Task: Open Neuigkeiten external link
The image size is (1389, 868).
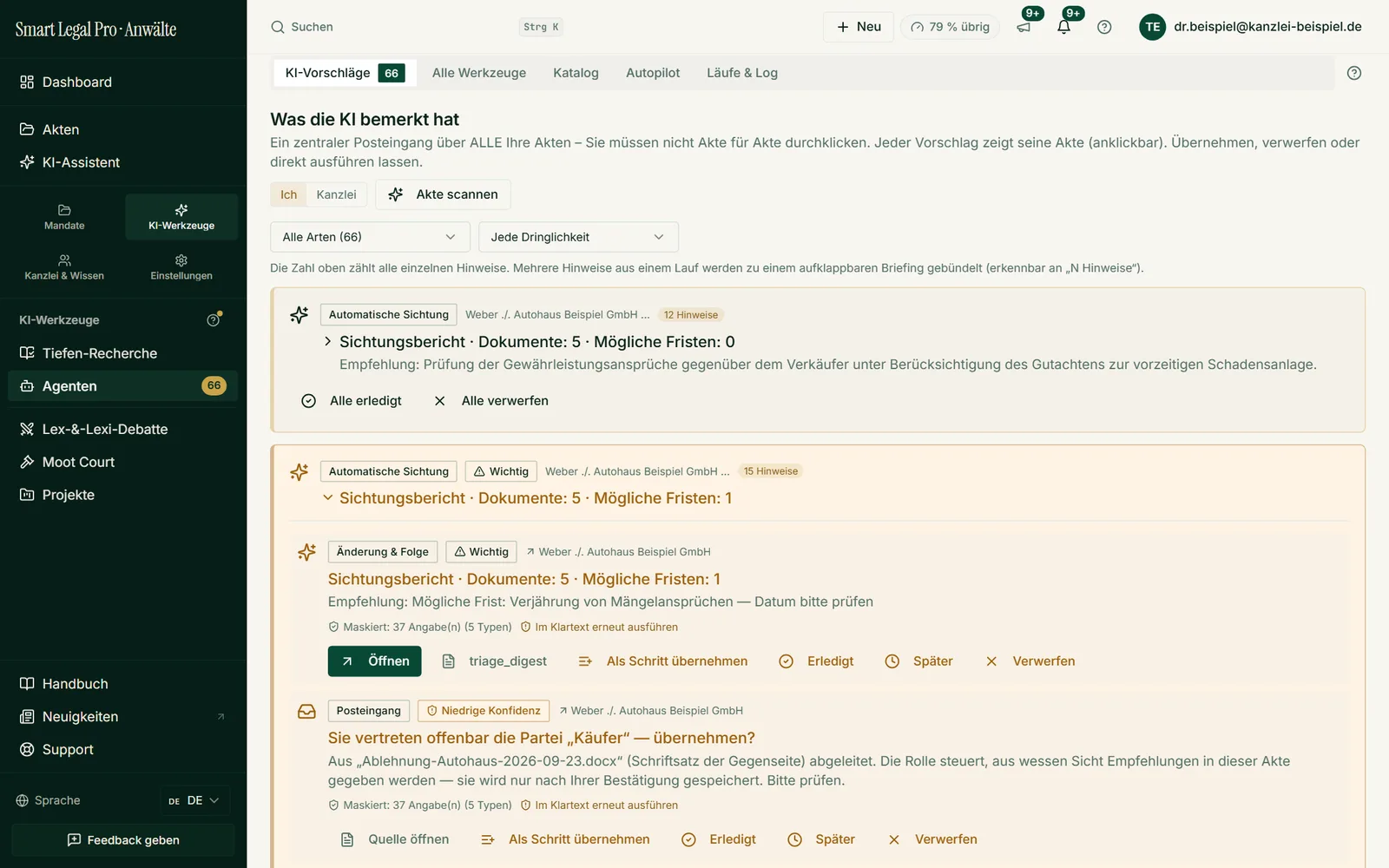Action: 123,717
